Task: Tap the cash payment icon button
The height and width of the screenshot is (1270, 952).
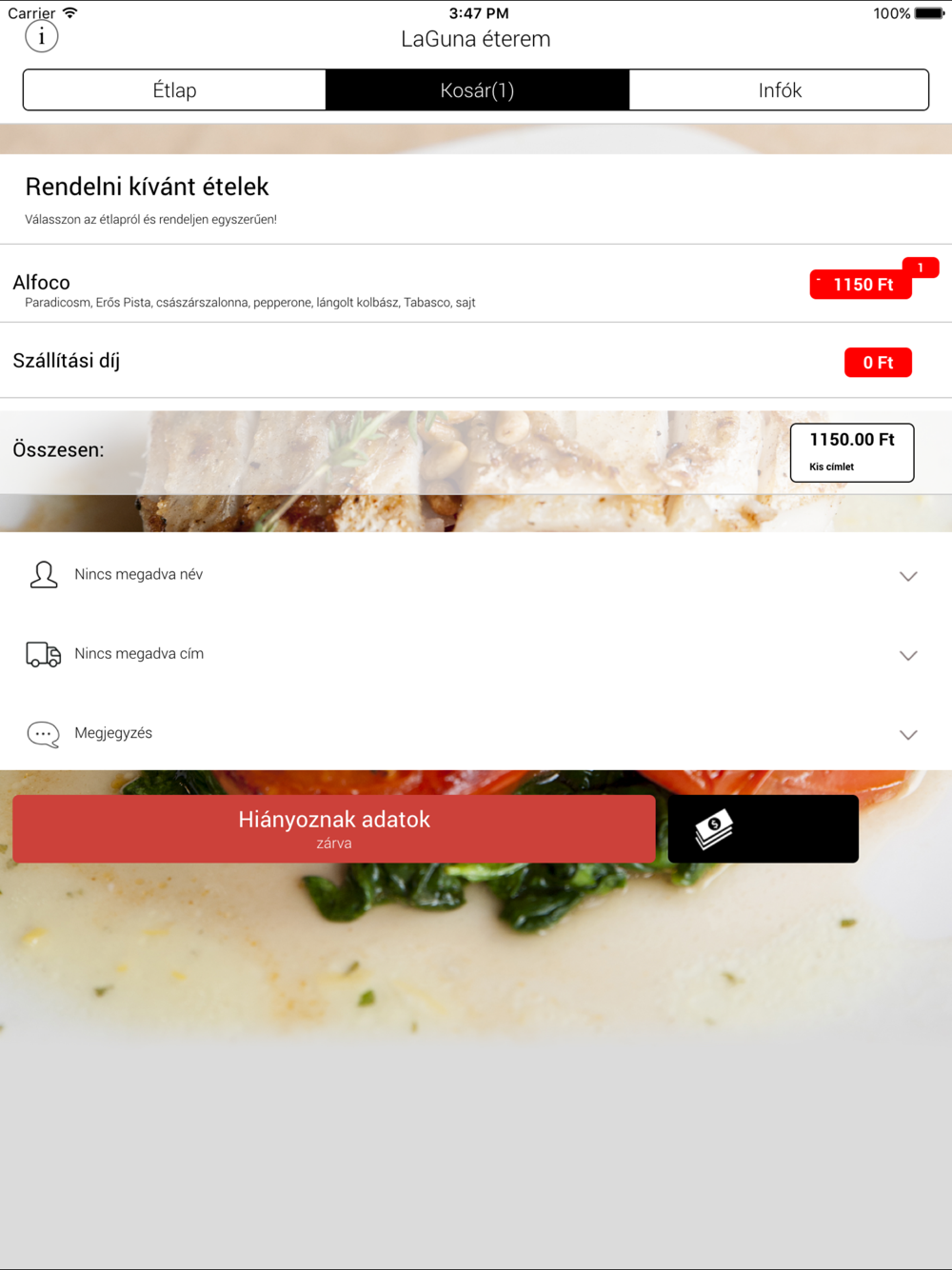Action: (x=763, y=829)
